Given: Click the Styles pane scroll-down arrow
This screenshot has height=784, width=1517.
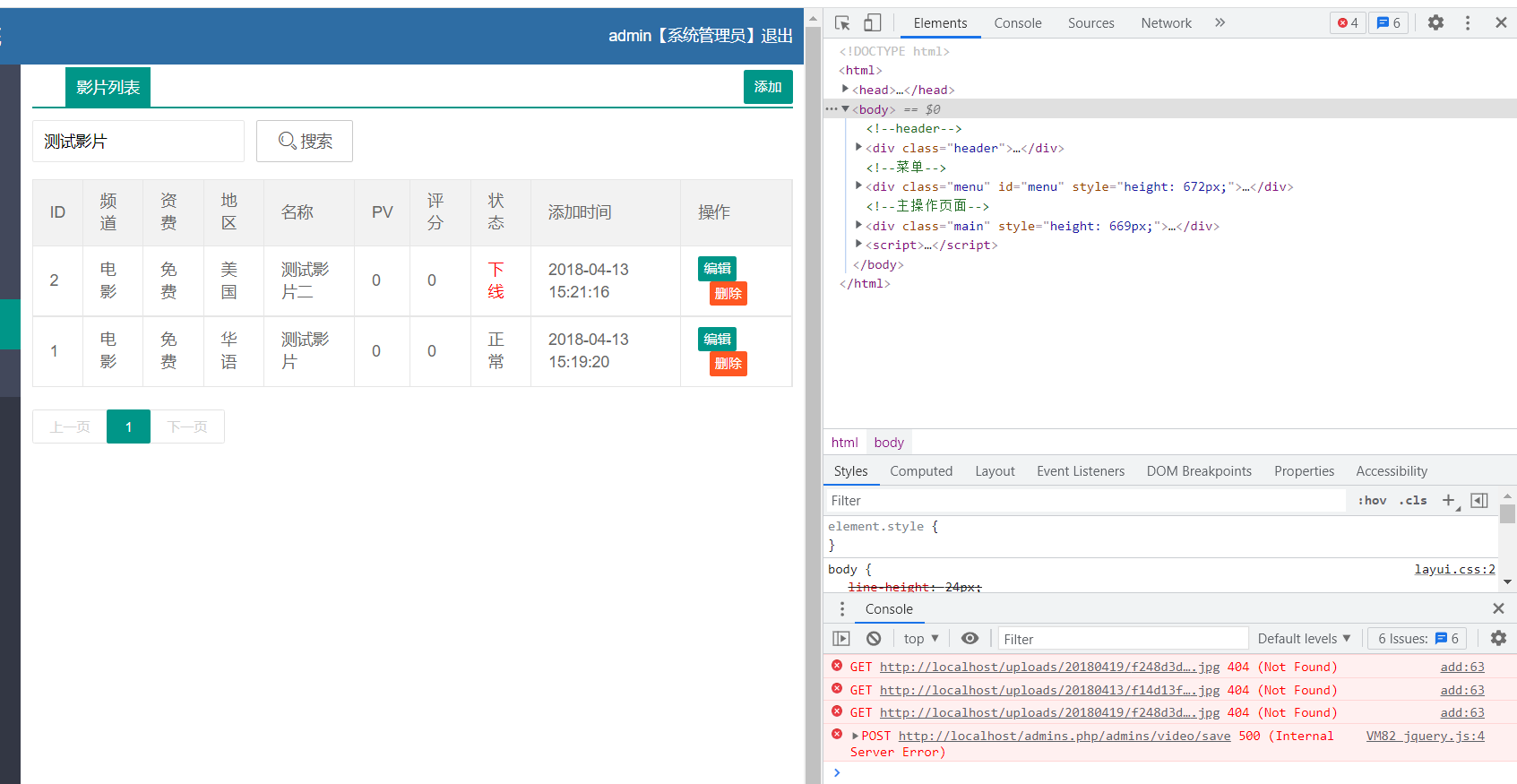Looking at the screenshot, I should tap(1508, 582).
